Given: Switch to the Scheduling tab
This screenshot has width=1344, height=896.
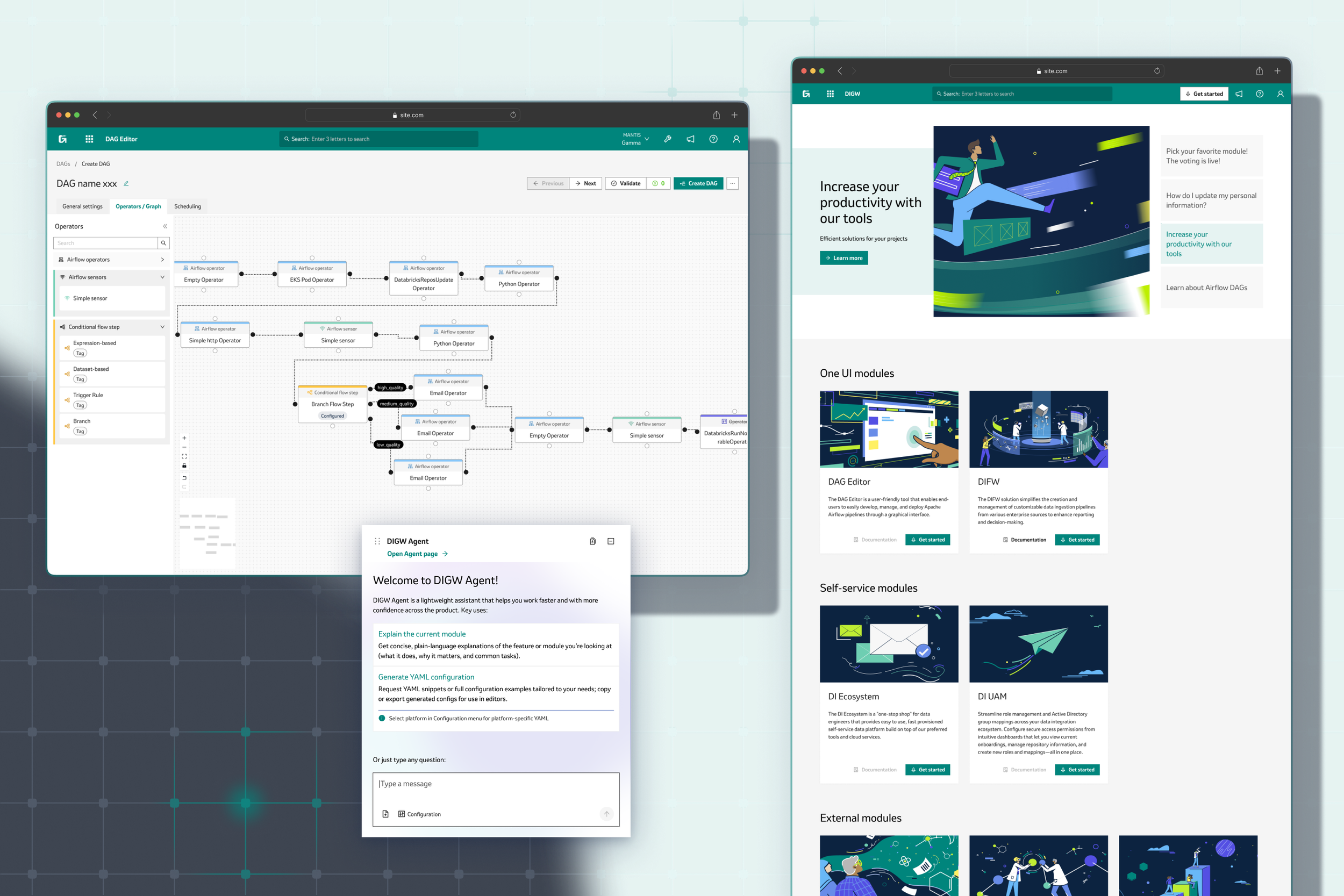Looking at the screenshot, I should coord(188,206).
